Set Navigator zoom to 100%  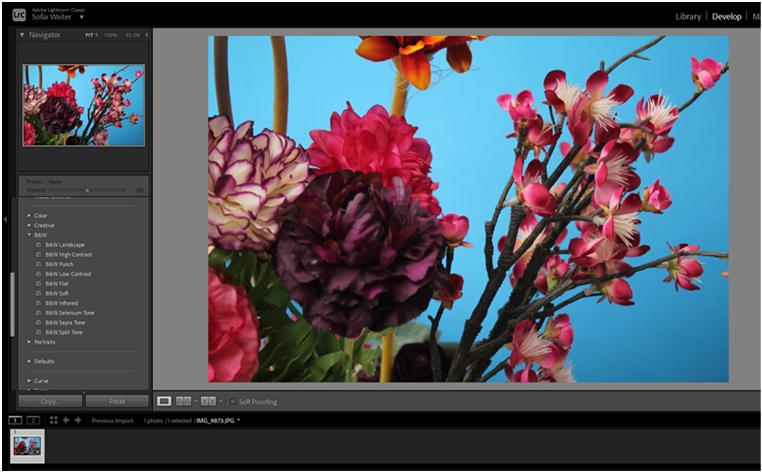pyautogui.click(x=111, y=35)
